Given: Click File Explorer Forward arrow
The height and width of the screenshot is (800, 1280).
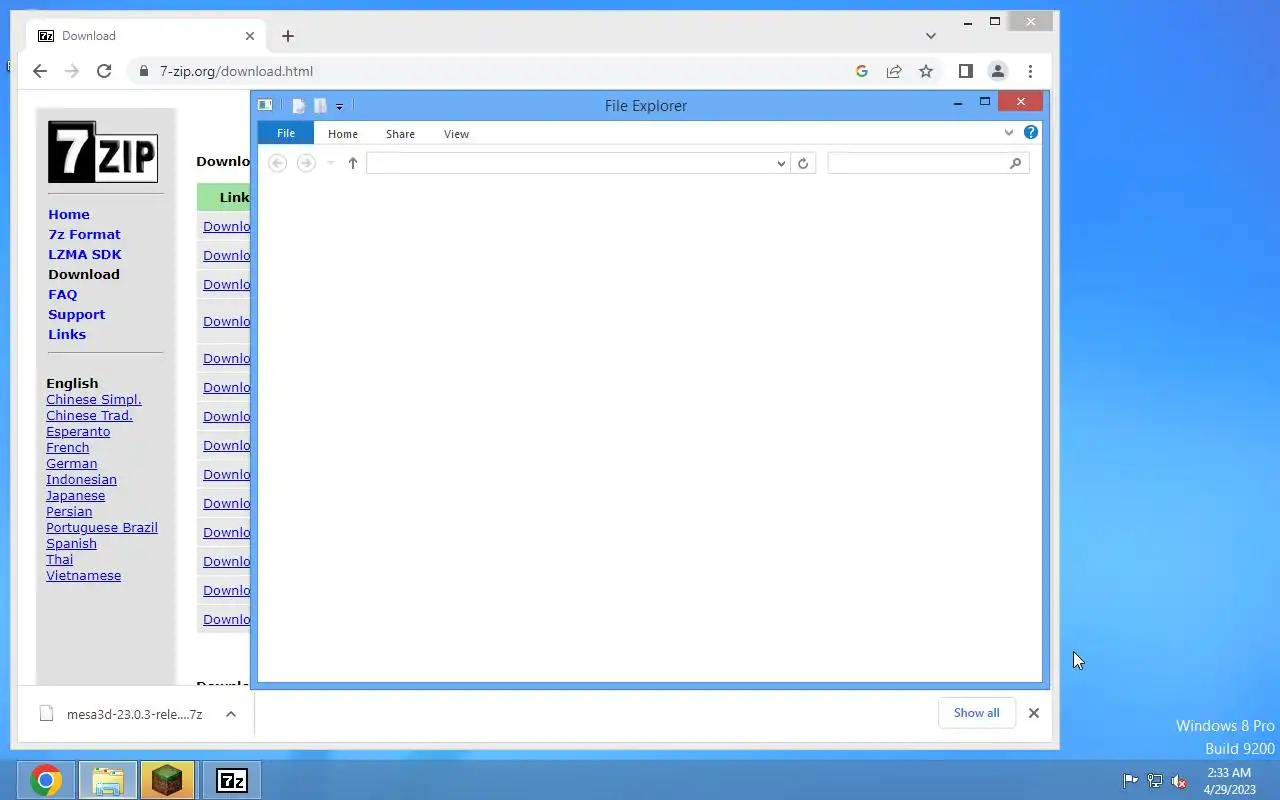Looking at the screenshot, I should pyautogui.click(x=306, y=163).
